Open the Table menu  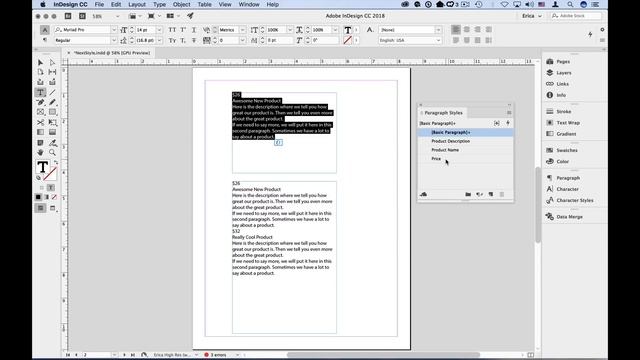204,4
